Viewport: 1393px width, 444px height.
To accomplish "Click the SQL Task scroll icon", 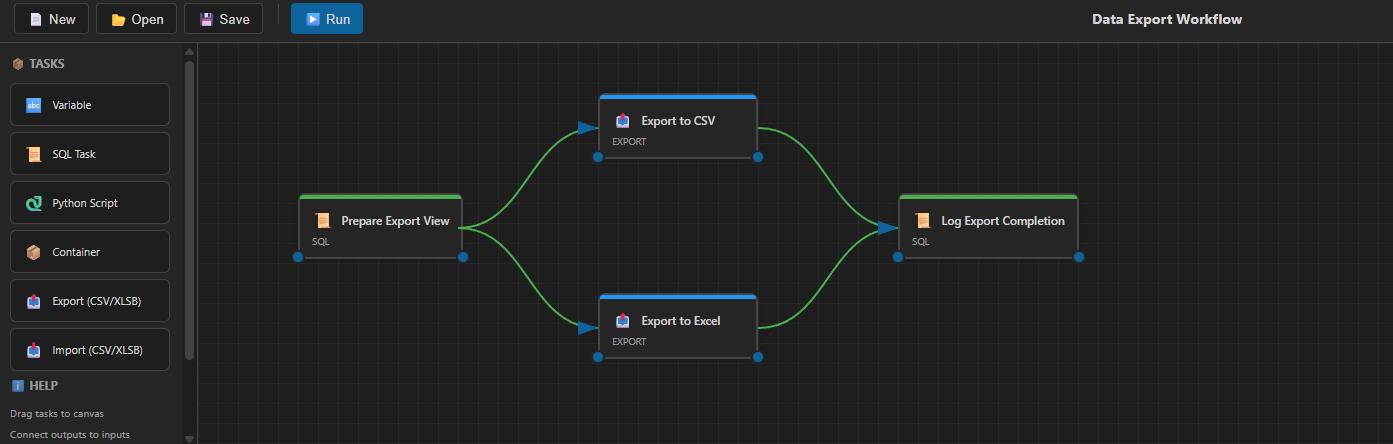I will [x=34, y=154].
